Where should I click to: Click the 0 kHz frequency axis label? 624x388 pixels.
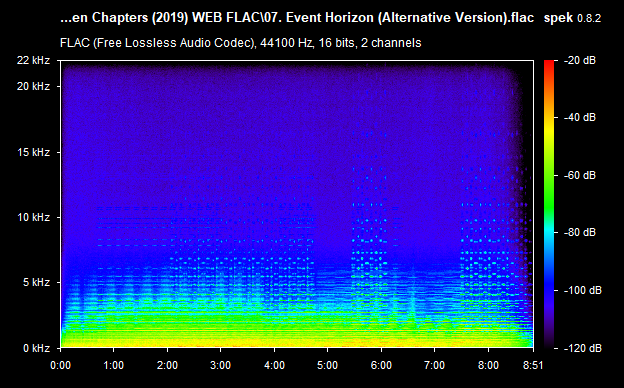[x=36, y=348]
